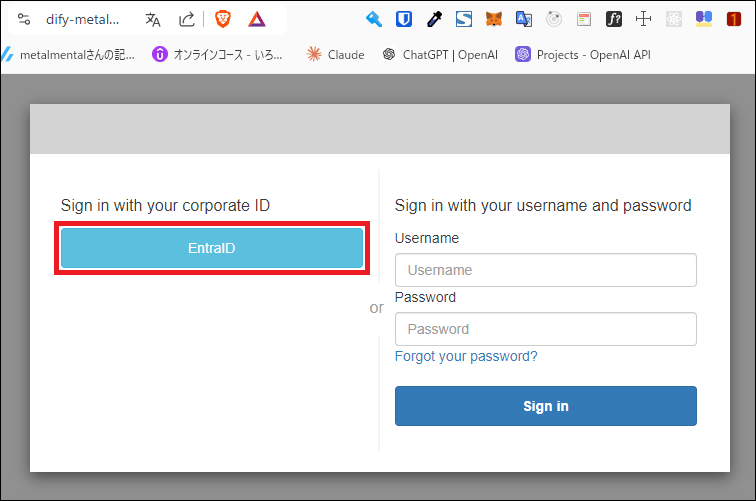Open the Bitwarden shield extension
This screenshot has height=501, width=756.
click(404, 19)
